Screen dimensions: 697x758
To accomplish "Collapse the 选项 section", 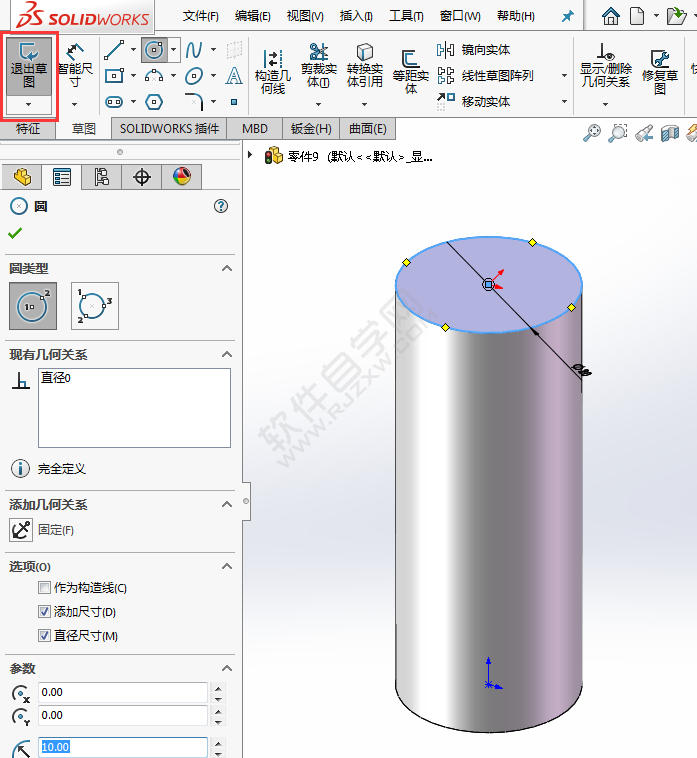I will 227,566.
